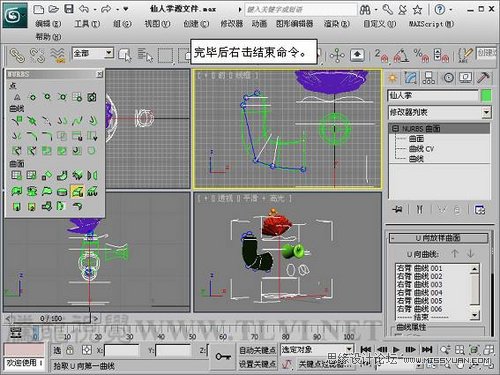Click the U curves list scrollbar
Image resolution: width=500 pixels, height=375 pixels.
[475, 292]
